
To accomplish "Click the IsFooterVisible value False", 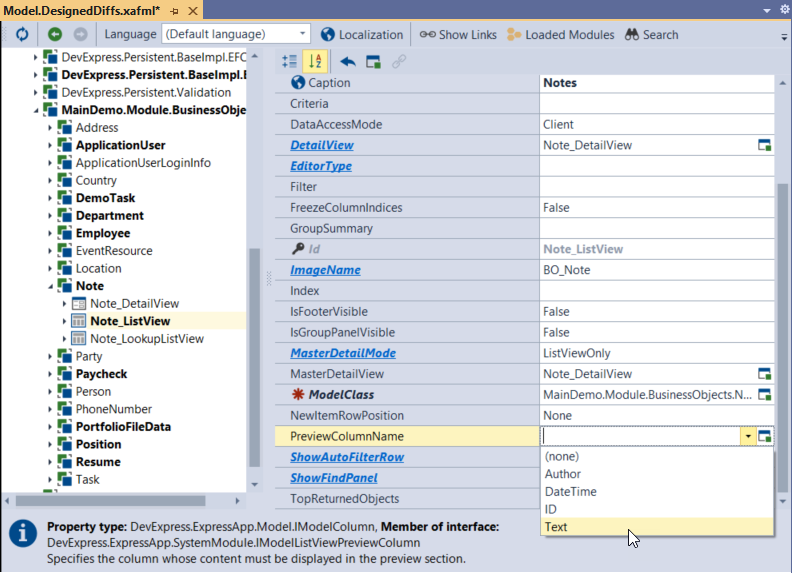I will click(x=656, y=312).
